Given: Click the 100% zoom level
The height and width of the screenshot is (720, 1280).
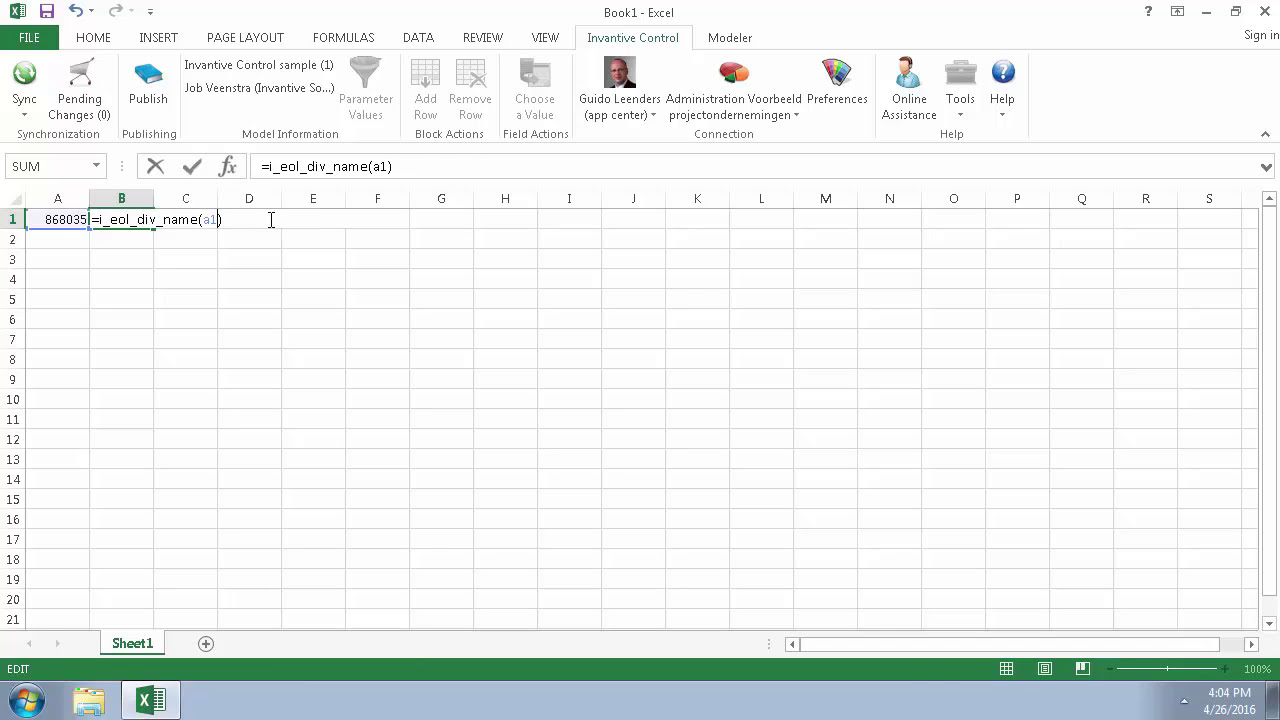Looking at the screenshot, I should [x=1257, y=669].
